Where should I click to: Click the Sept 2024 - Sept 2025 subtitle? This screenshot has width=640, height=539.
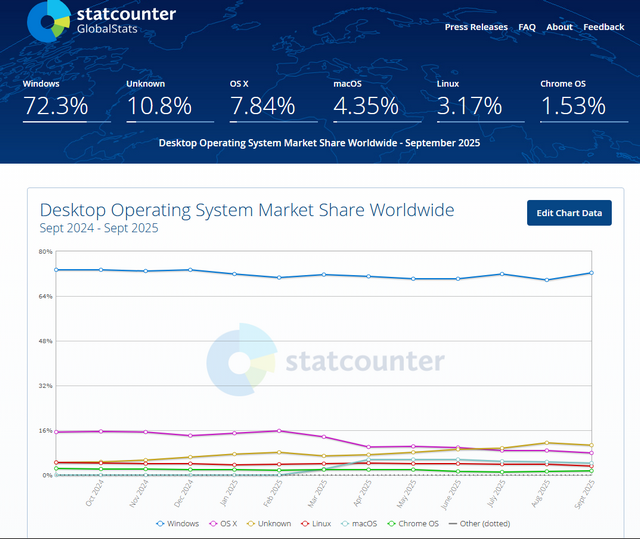coord(99,228)
